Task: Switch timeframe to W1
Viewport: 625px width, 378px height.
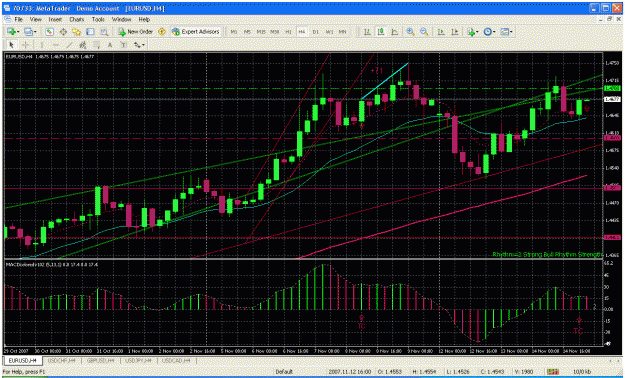Action: 329,32
